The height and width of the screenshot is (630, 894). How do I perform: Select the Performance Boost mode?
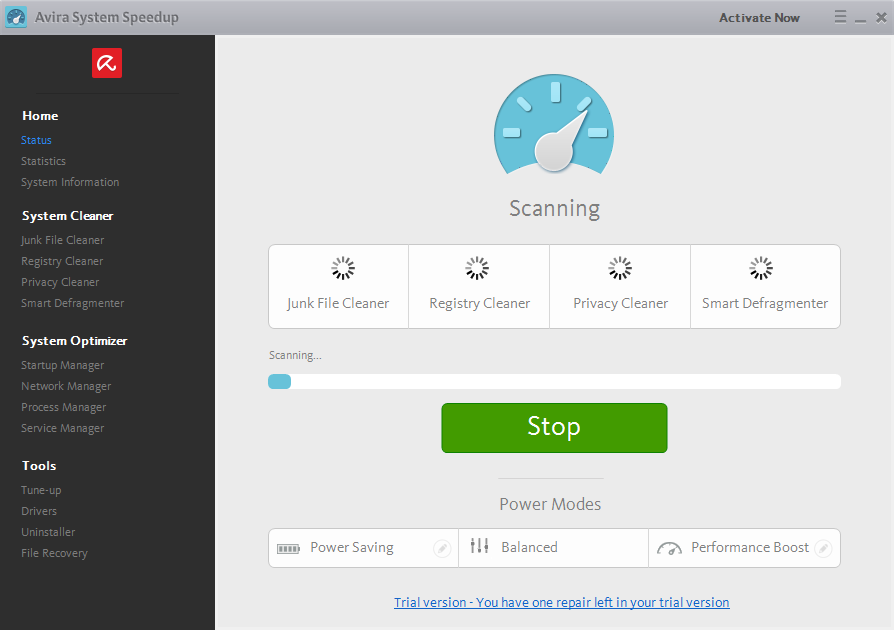749,548
